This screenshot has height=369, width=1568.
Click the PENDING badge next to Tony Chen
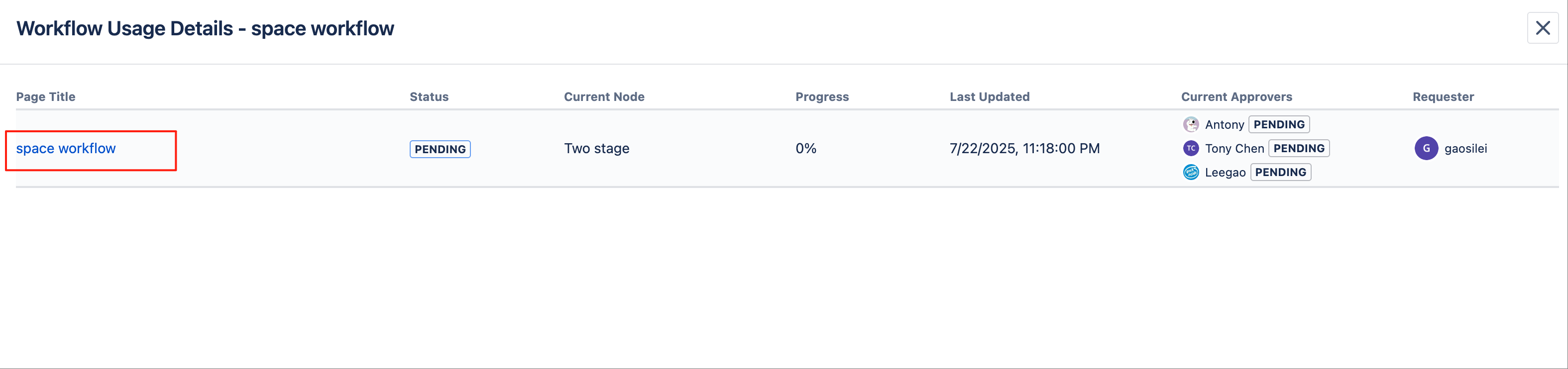click(x=1298, y=148)
